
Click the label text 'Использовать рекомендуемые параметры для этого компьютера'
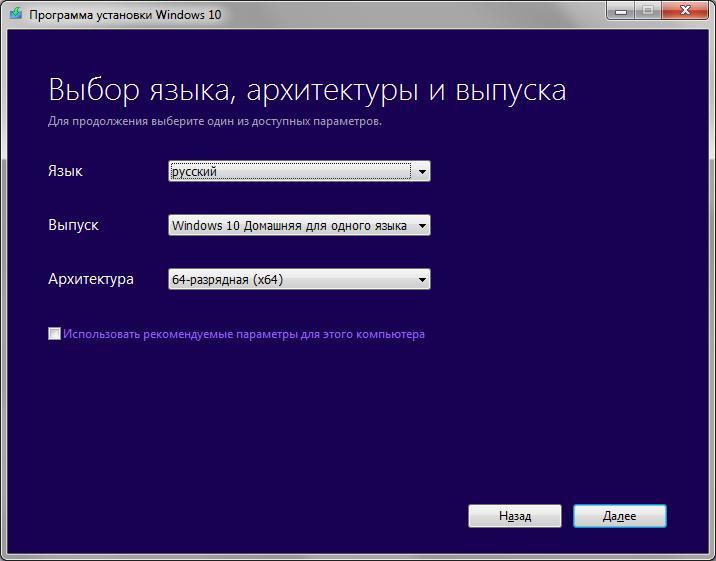(x=244, y=334)
